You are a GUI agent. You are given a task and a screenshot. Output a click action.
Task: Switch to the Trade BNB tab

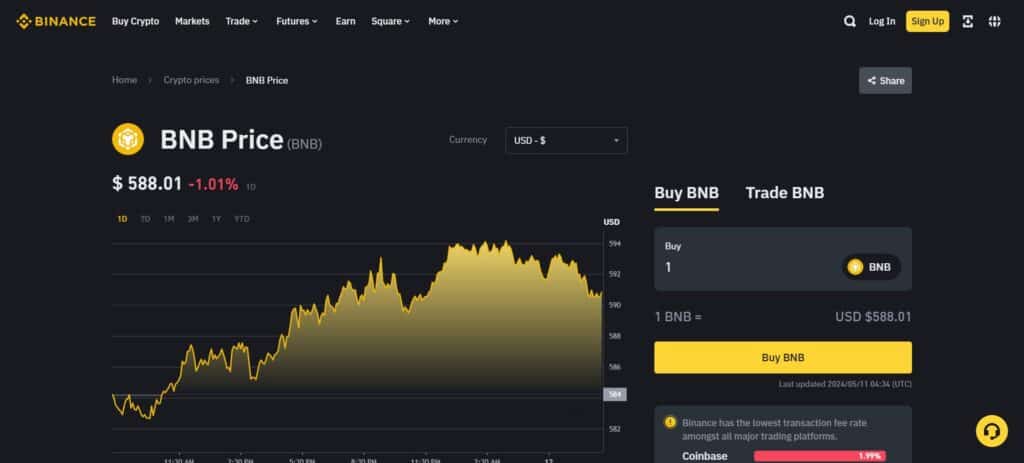click(x=784, y=193)
